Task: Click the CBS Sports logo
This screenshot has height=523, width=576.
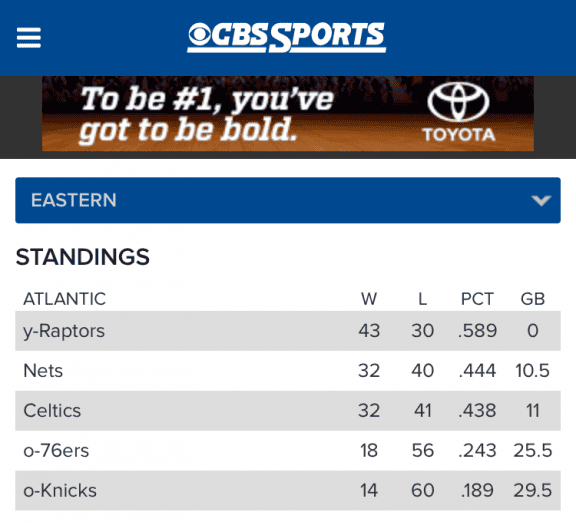Action: [287, 37]
